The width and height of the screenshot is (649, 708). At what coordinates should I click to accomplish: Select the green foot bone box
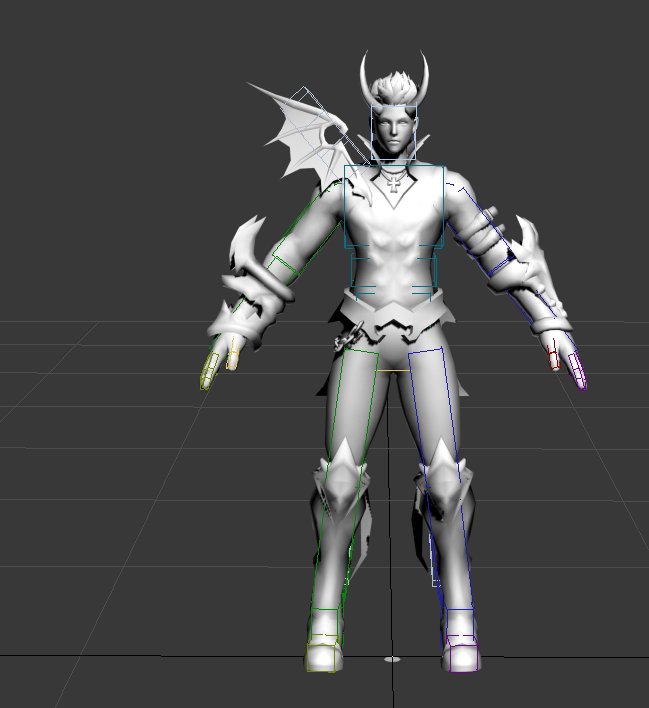coord(325,622)
